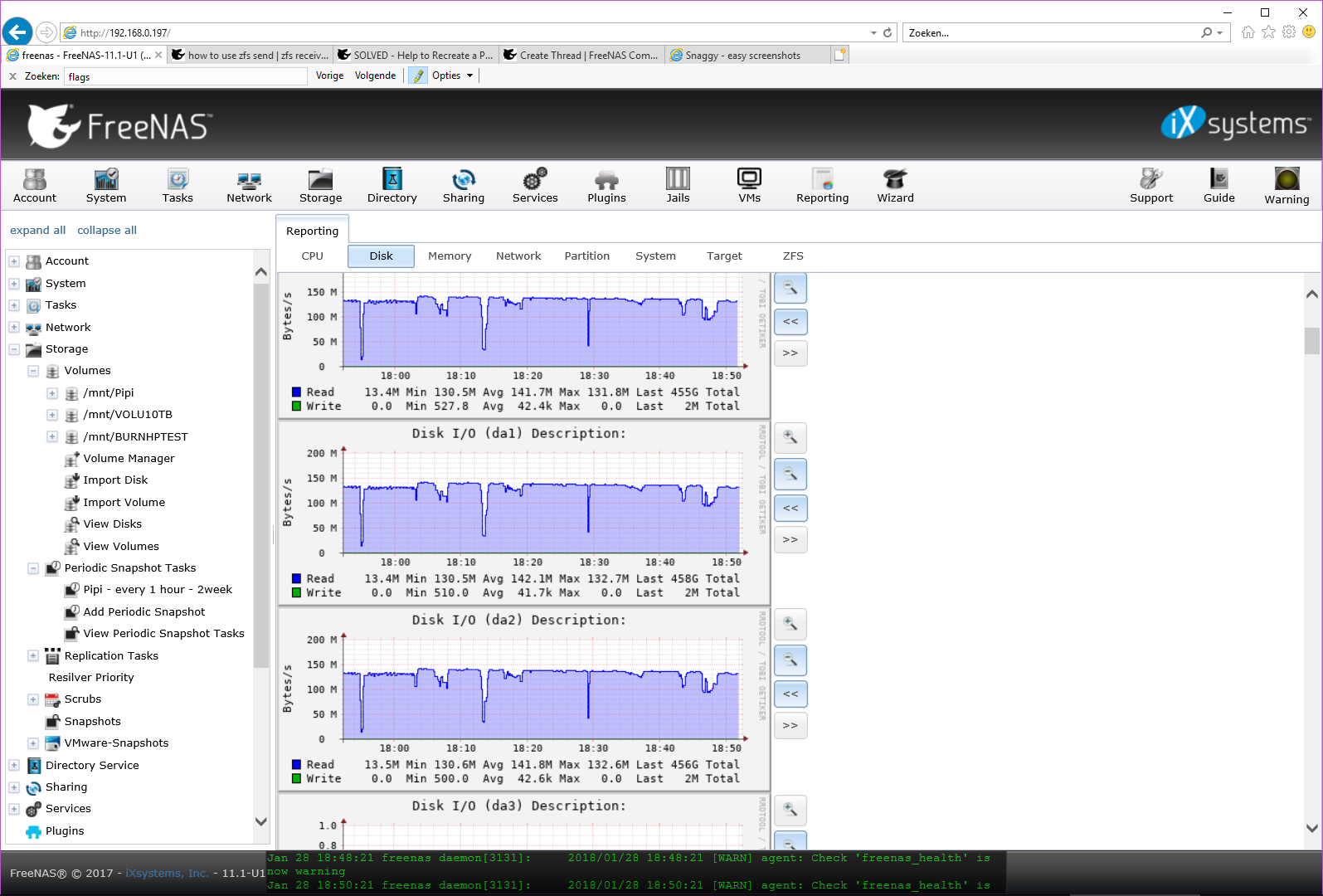Switch to the Memory reporting tab
The height and width of the screenshot is (896, 1323).
coord(450,256)
